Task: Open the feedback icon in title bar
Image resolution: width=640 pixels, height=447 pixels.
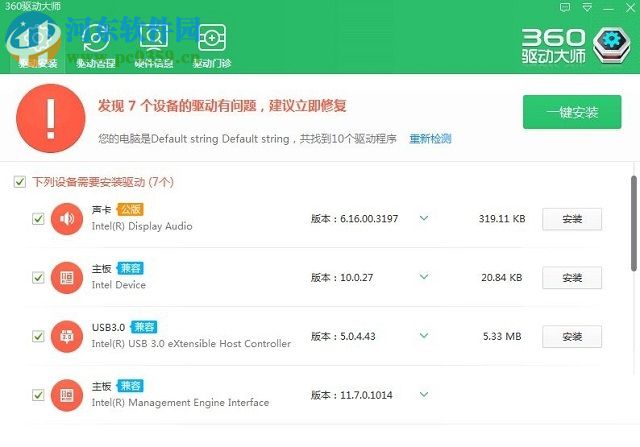Action: coord(565,7)
